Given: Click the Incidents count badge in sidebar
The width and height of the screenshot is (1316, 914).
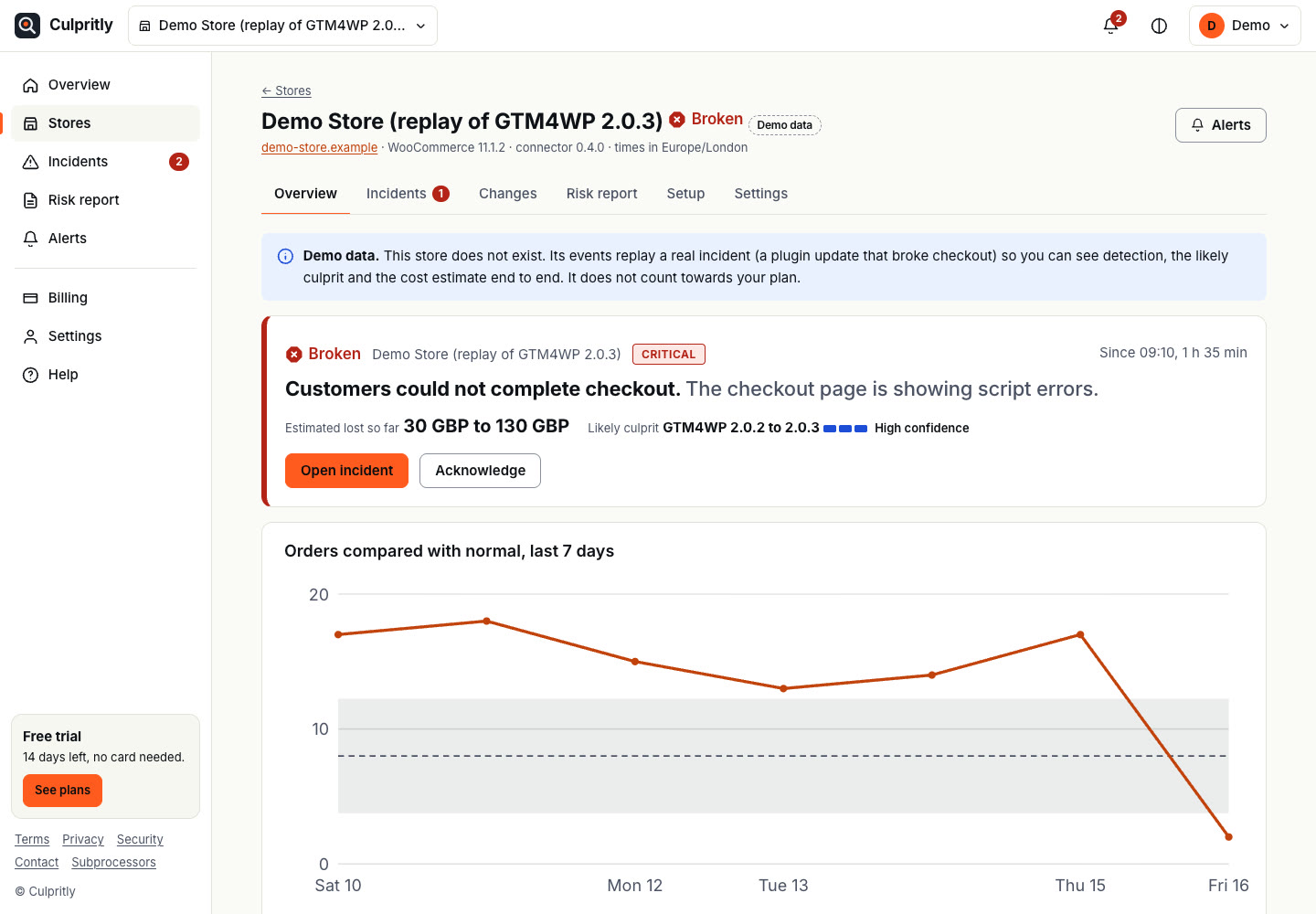Looking at the screenshot, I should 179,162.
